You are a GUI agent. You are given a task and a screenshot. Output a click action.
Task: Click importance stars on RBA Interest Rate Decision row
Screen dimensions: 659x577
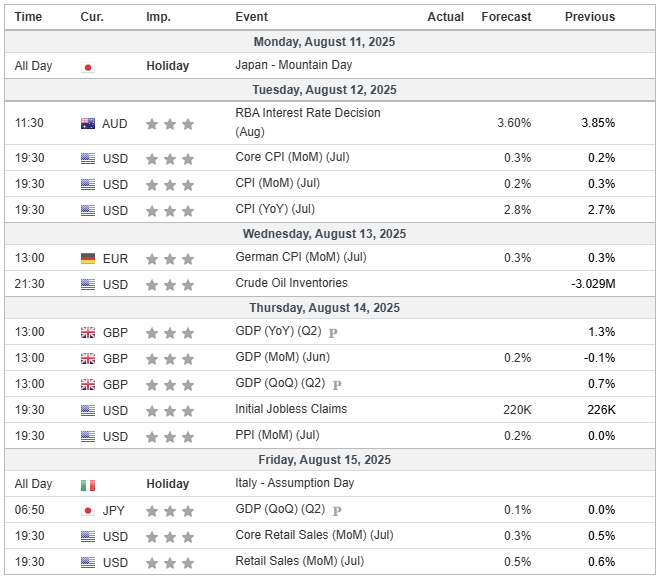pos(170,124)
